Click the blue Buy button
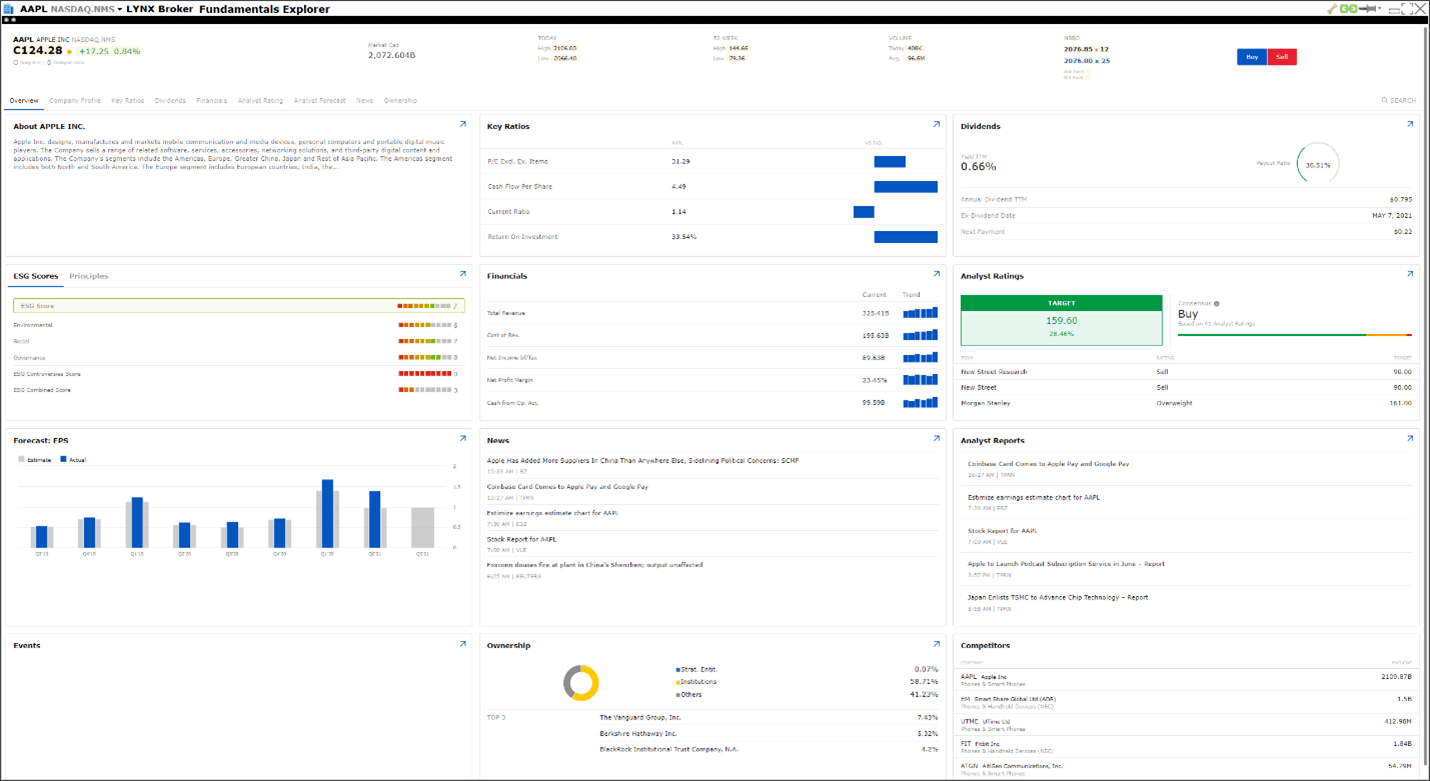1430x781 pixels. 1252,57
